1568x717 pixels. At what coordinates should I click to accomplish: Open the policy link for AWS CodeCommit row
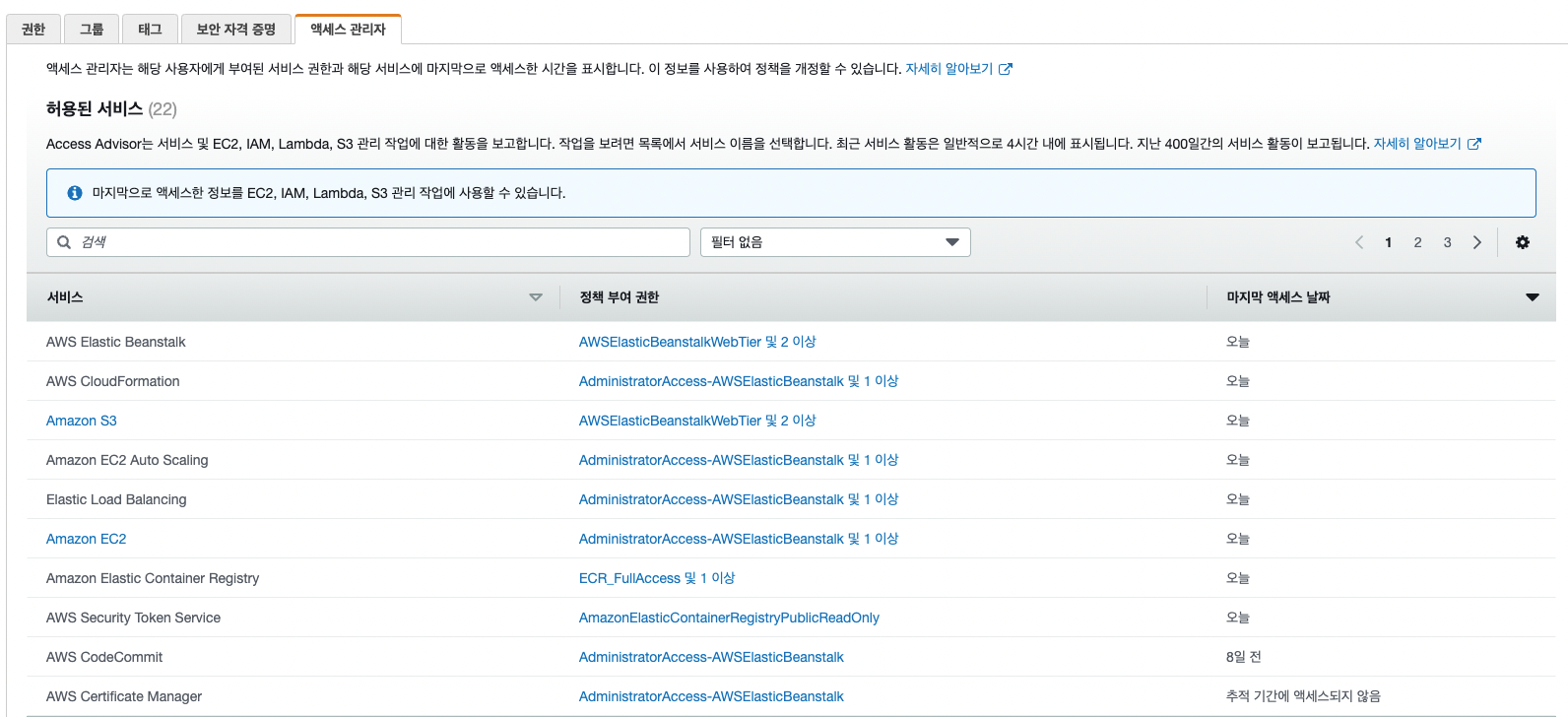coord(711,657)
